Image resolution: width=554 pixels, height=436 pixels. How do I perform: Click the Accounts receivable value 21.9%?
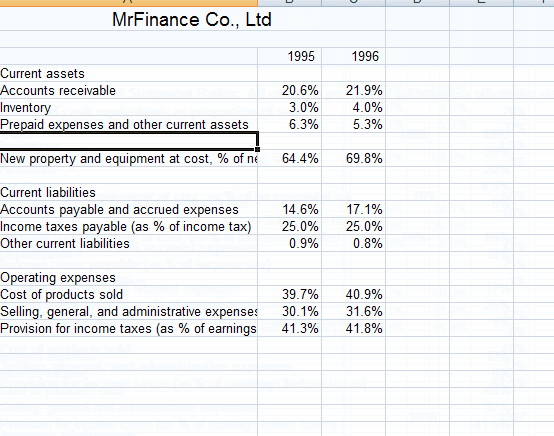click(354, 90)
